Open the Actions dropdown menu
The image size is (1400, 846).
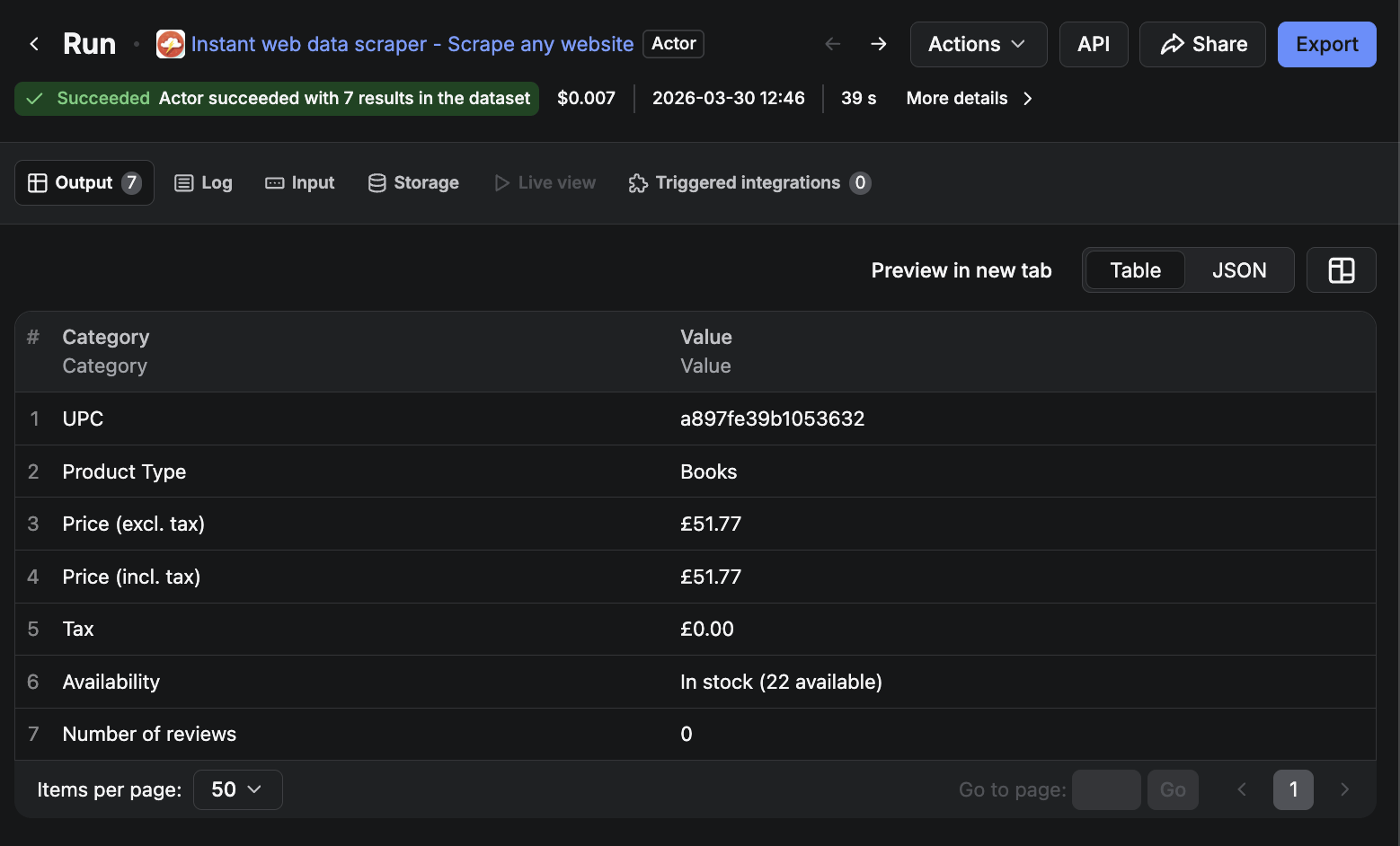tap(978, 43)
